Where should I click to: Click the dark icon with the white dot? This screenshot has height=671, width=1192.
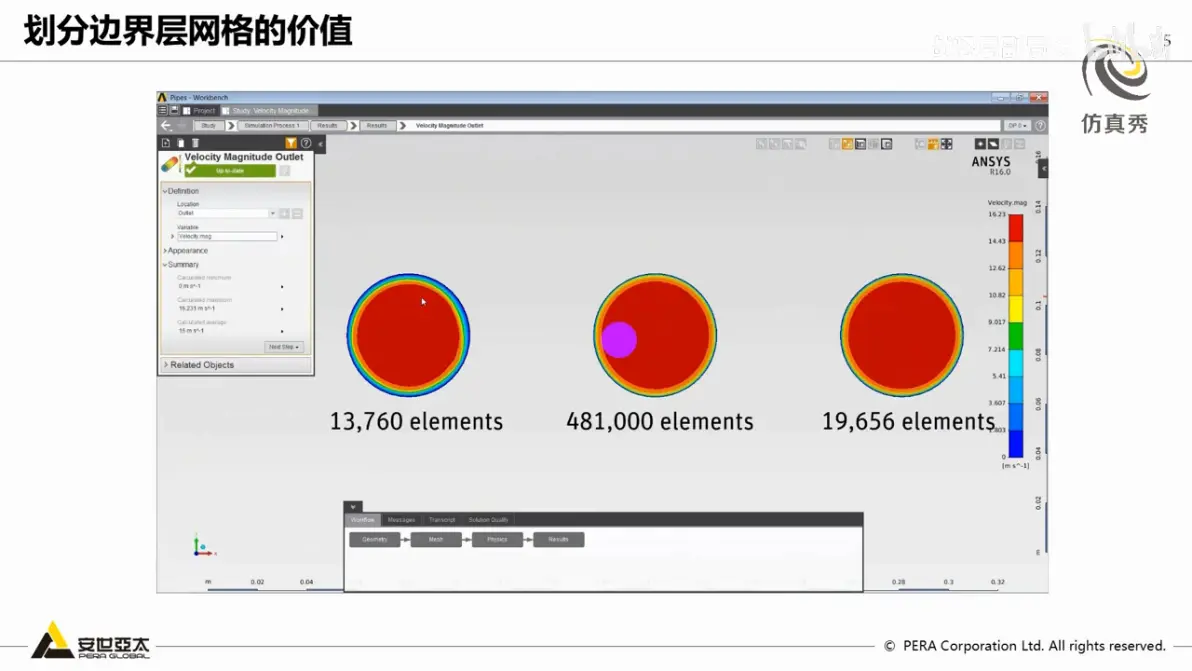[980, 144]
